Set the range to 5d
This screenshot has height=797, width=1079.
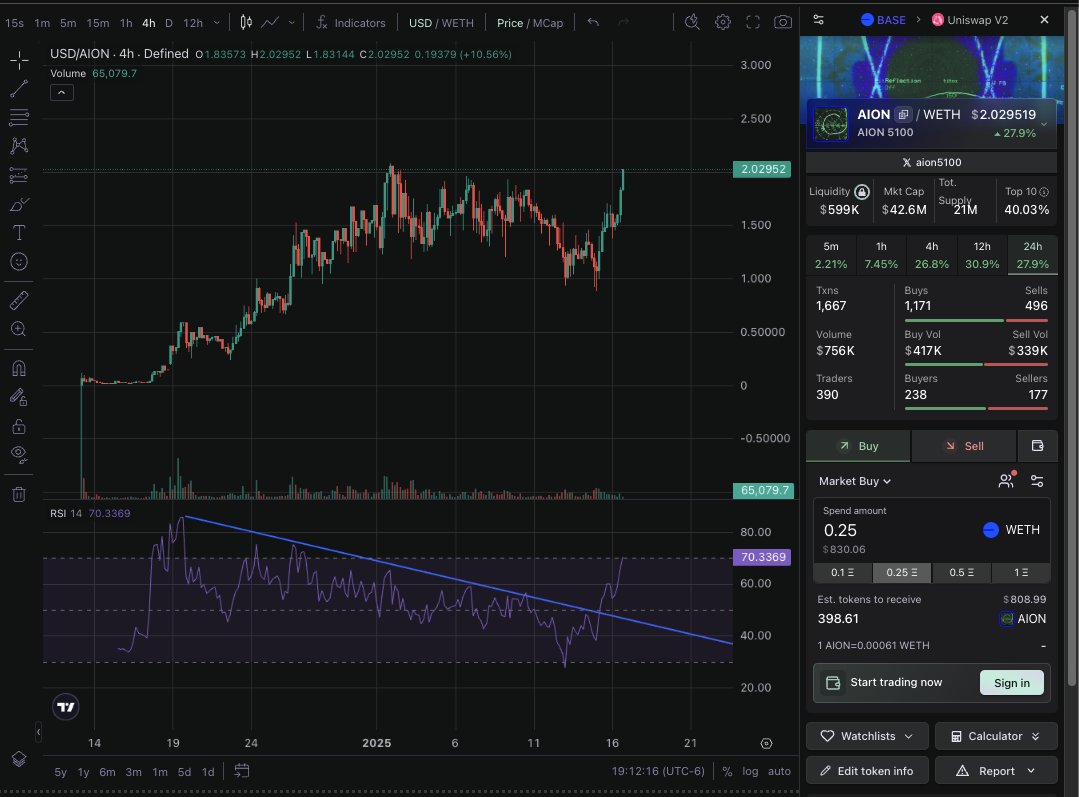pyautogui.click(x=184, y=772)
